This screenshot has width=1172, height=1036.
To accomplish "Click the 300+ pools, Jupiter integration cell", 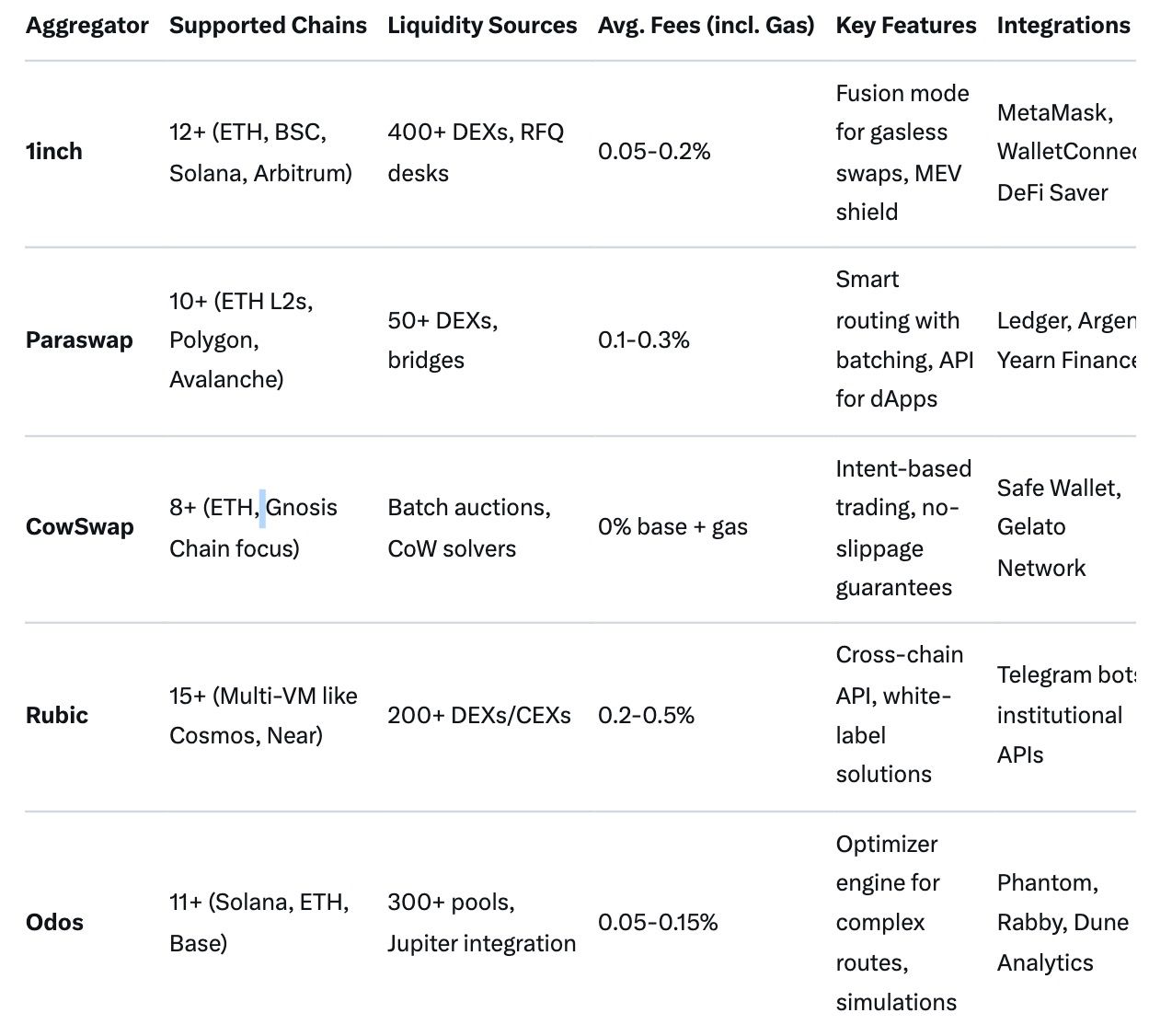I will click(x=481, y=923).
